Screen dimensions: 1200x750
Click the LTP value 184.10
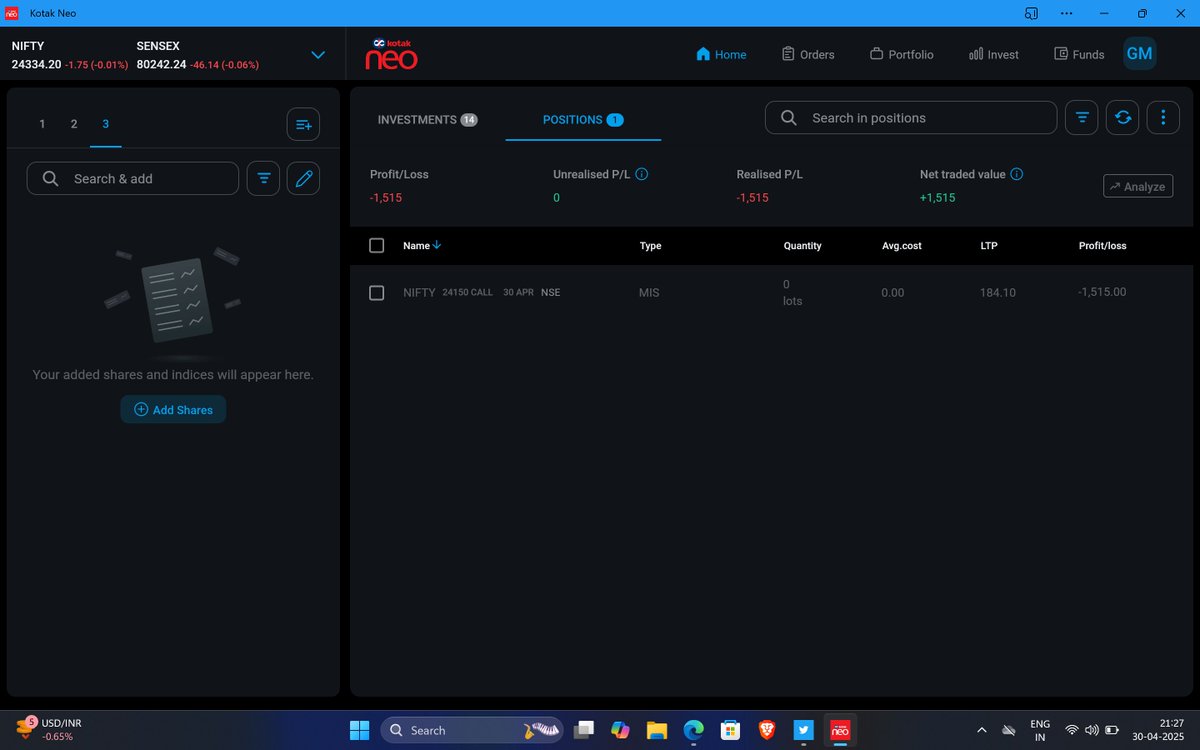pos(998,293)
